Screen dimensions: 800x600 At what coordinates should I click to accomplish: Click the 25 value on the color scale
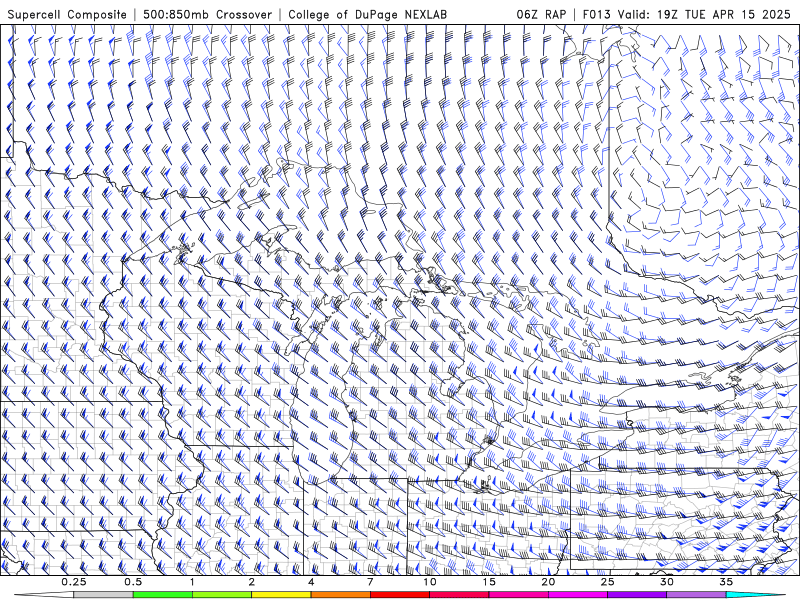click(608, 582)
